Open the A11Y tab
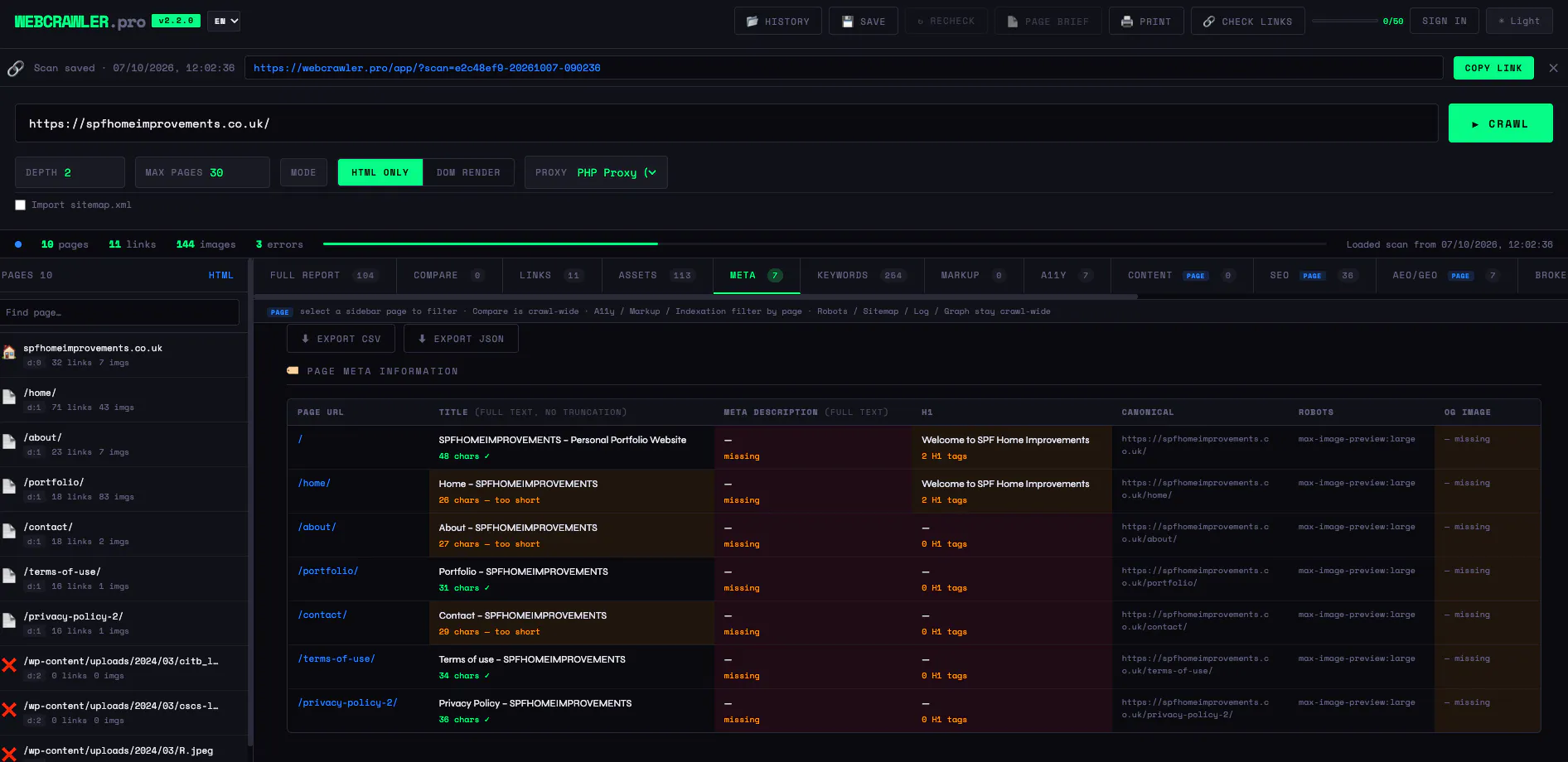Screen dimensions: 1568x762 pyautogui.click(x=1067, y=276)
